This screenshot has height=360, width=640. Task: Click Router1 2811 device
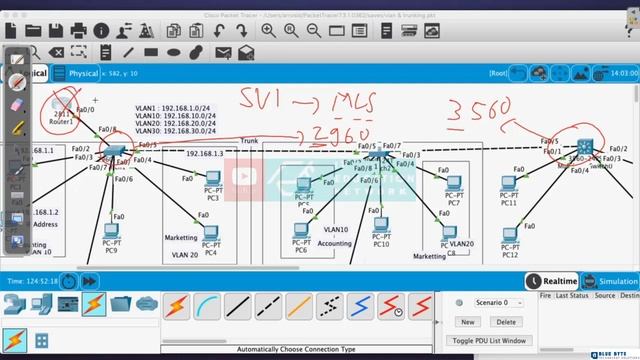pos(62,105)
